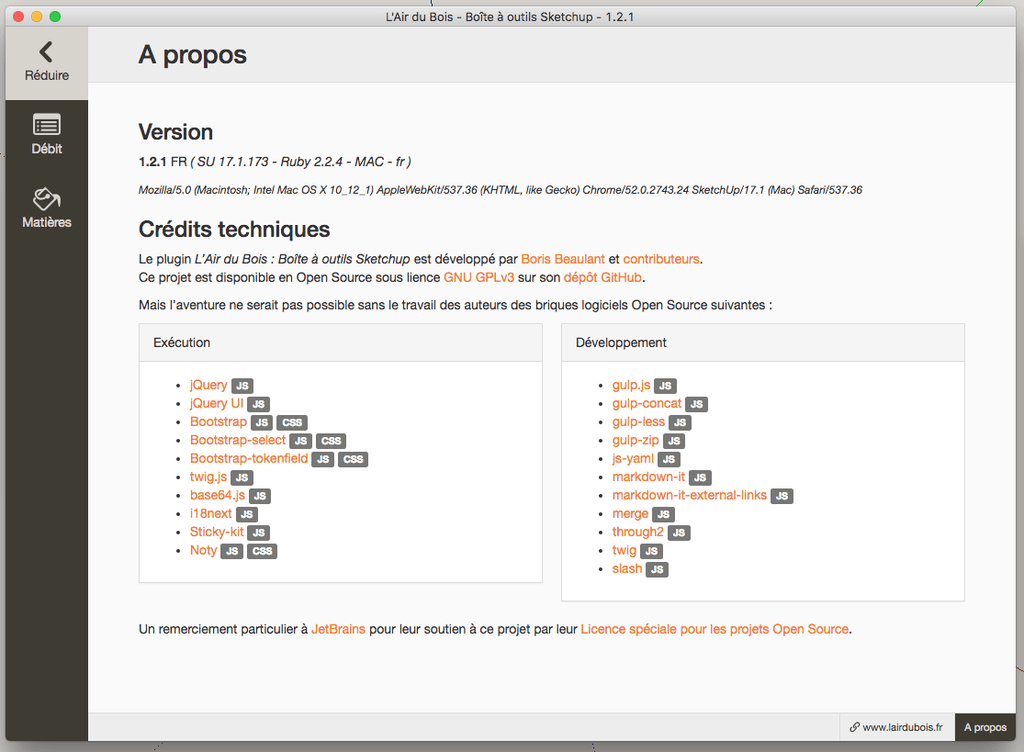Open the through2 link
The width and height of the screenshot is (1024, 752).
[x=637, y=532]
